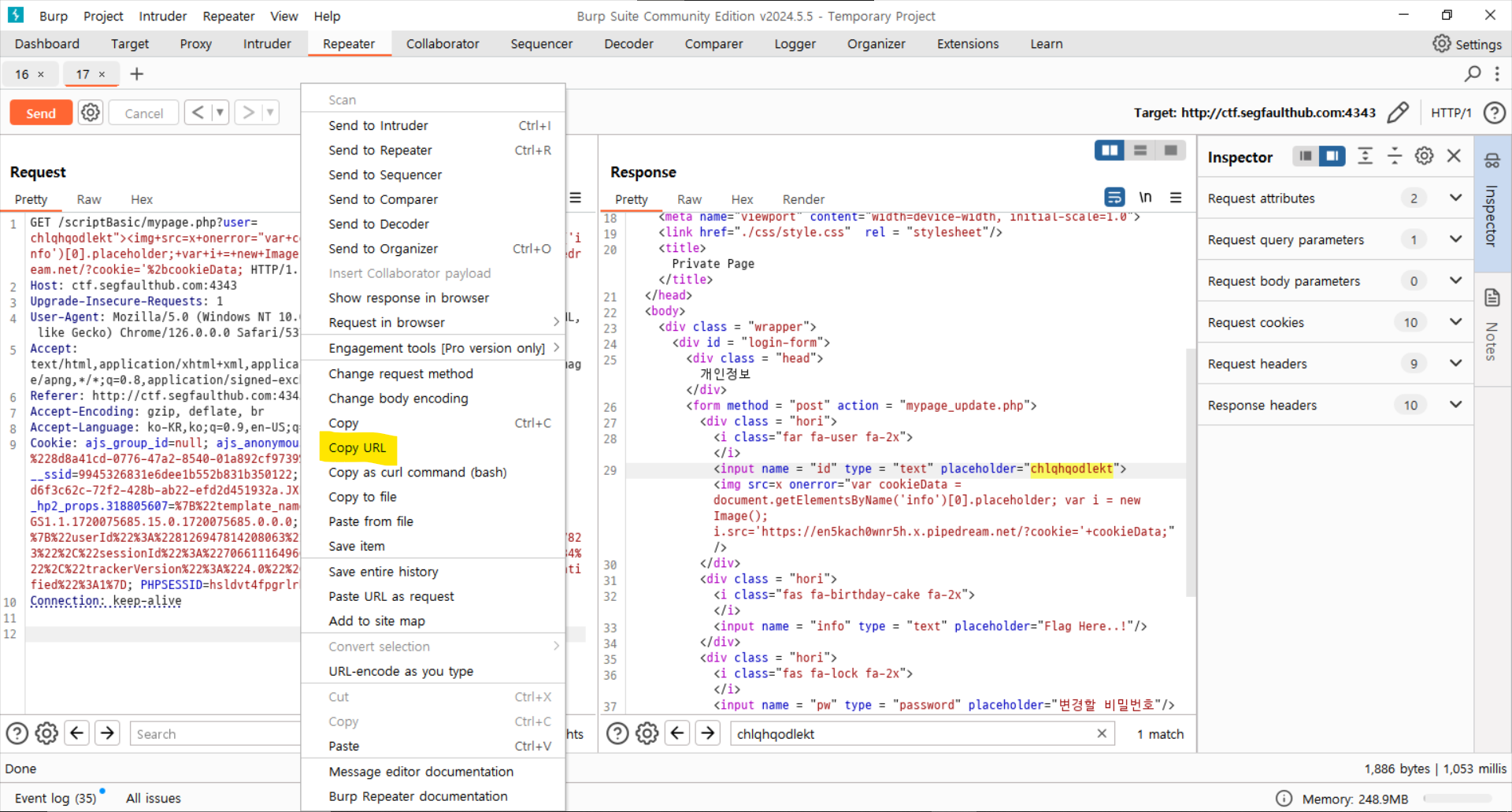Close Repeater tab 17
Image resolution: width=1512 pixels, height=812 pixels.
click(102, 74)
